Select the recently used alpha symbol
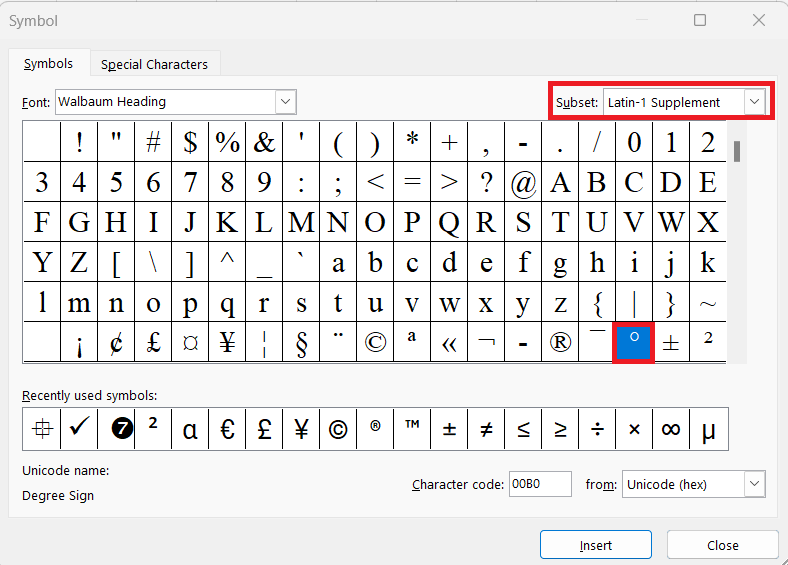The width and height of the screenshot is (788, 565). (190, 429)
